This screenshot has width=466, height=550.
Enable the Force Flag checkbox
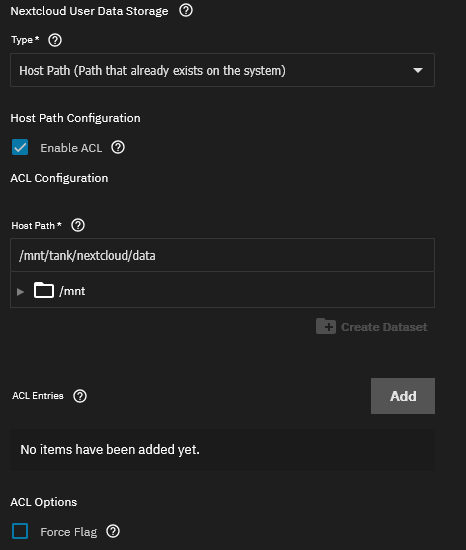20,531
